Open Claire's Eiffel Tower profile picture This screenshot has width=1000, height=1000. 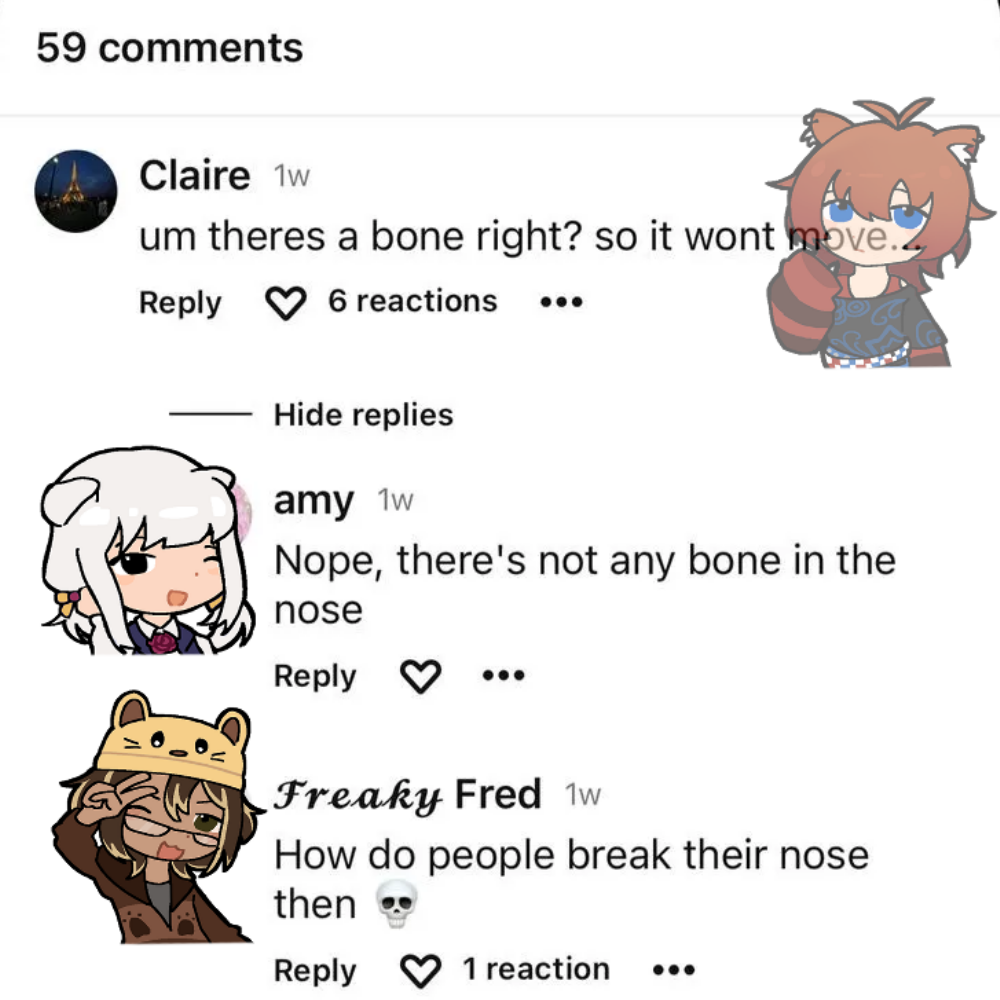coord(76,191)
